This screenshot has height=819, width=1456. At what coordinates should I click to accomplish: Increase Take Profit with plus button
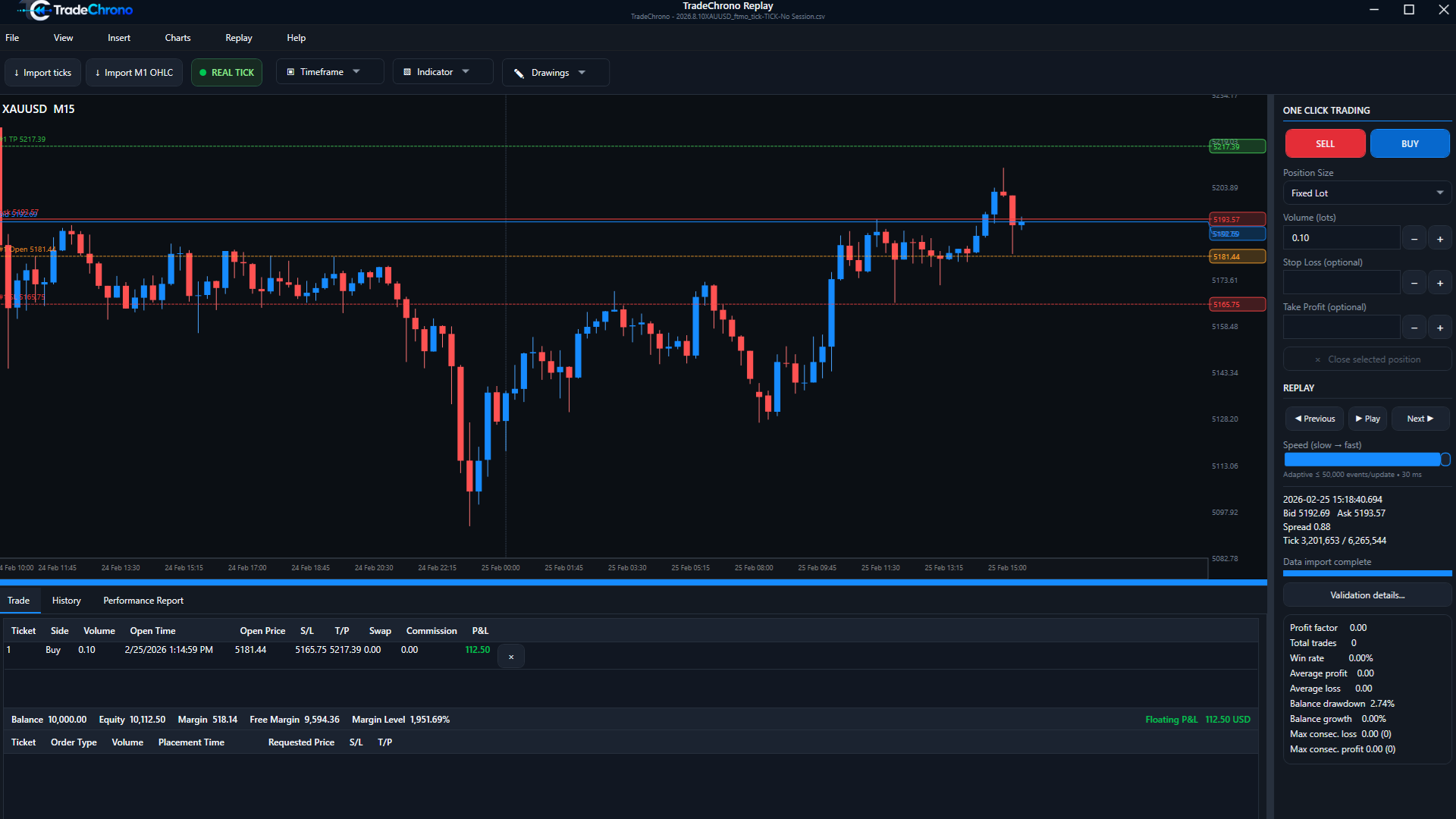point(1440,328)
